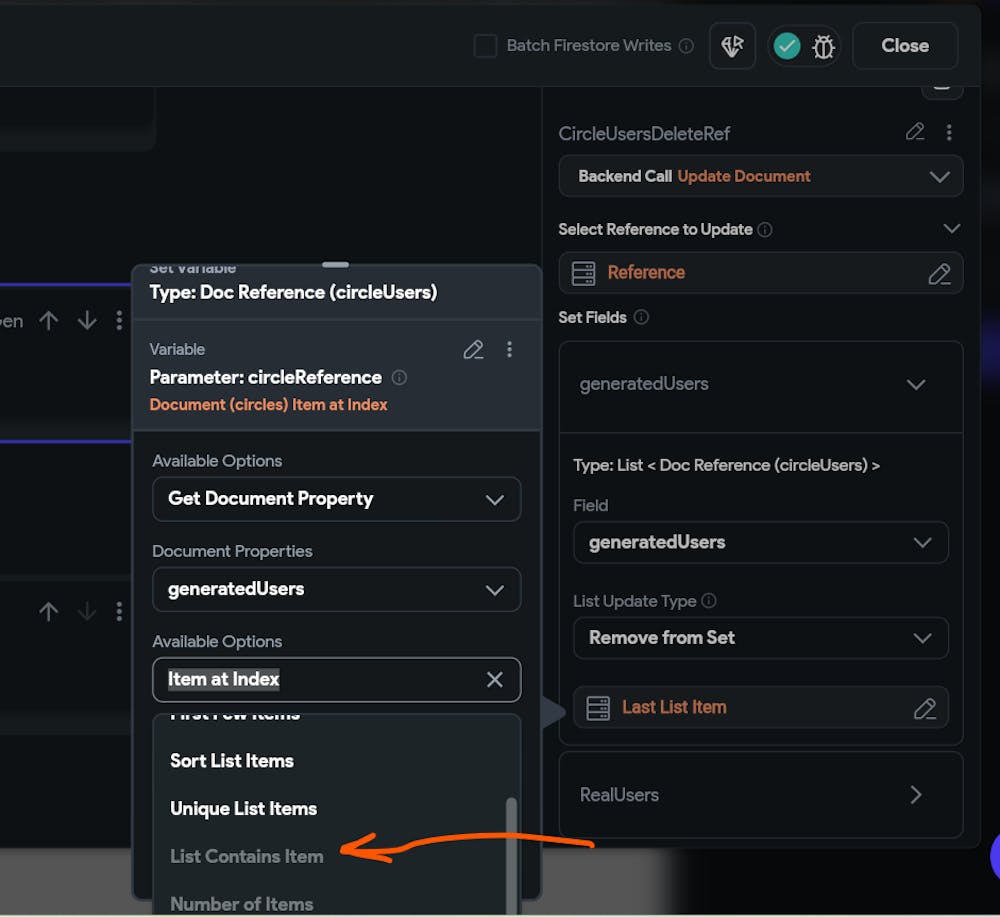This screenshot has height=917, width=1000.
Task: Click the green checkmark status icon
Action: 787,46
